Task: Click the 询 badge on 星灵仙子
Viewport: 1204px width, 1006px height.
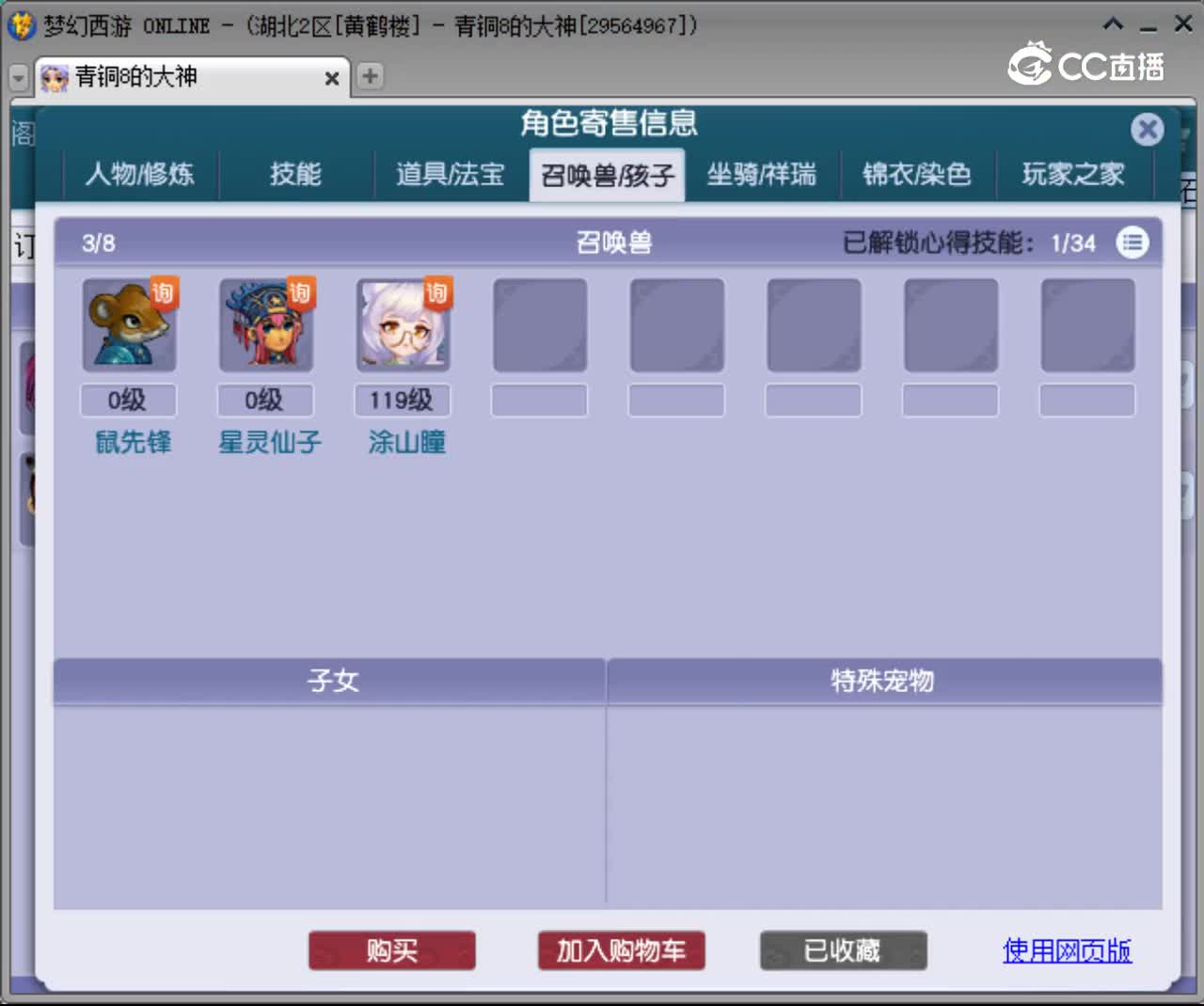Action: pos(300,292)
